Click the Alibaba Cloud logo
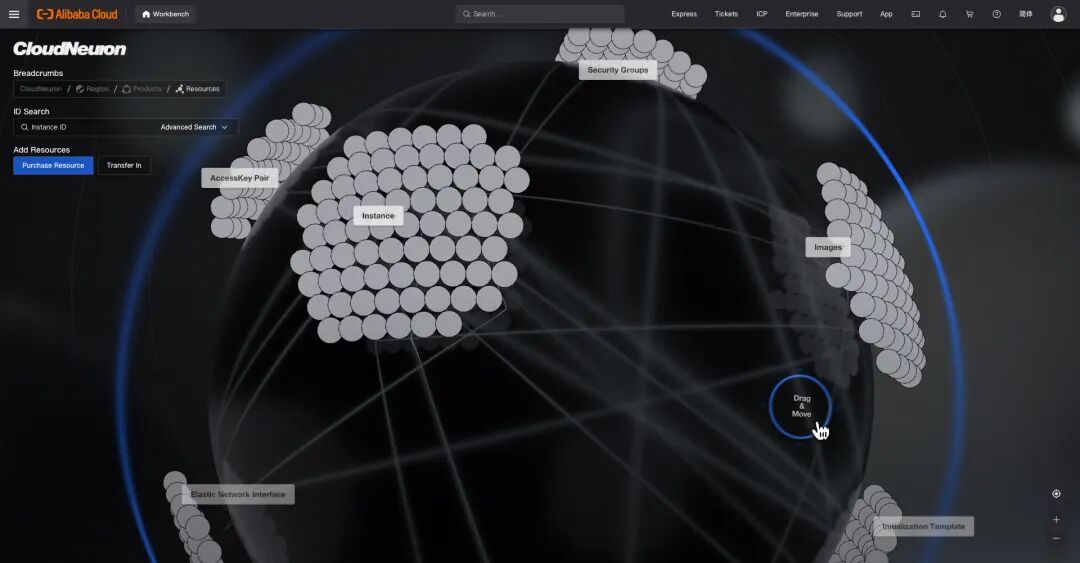Screen dimensions: 1080x563 pos(77,14)
